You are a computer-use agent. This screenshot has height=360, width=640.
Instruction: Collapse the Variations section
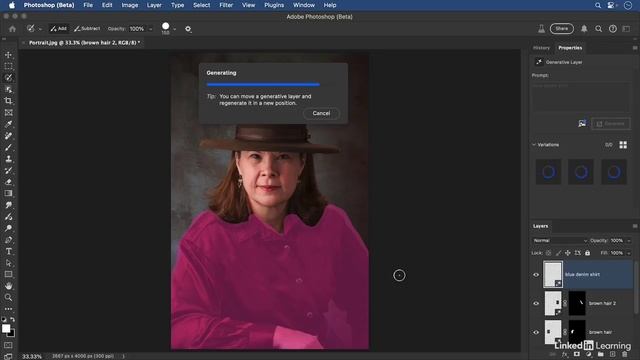534,145
